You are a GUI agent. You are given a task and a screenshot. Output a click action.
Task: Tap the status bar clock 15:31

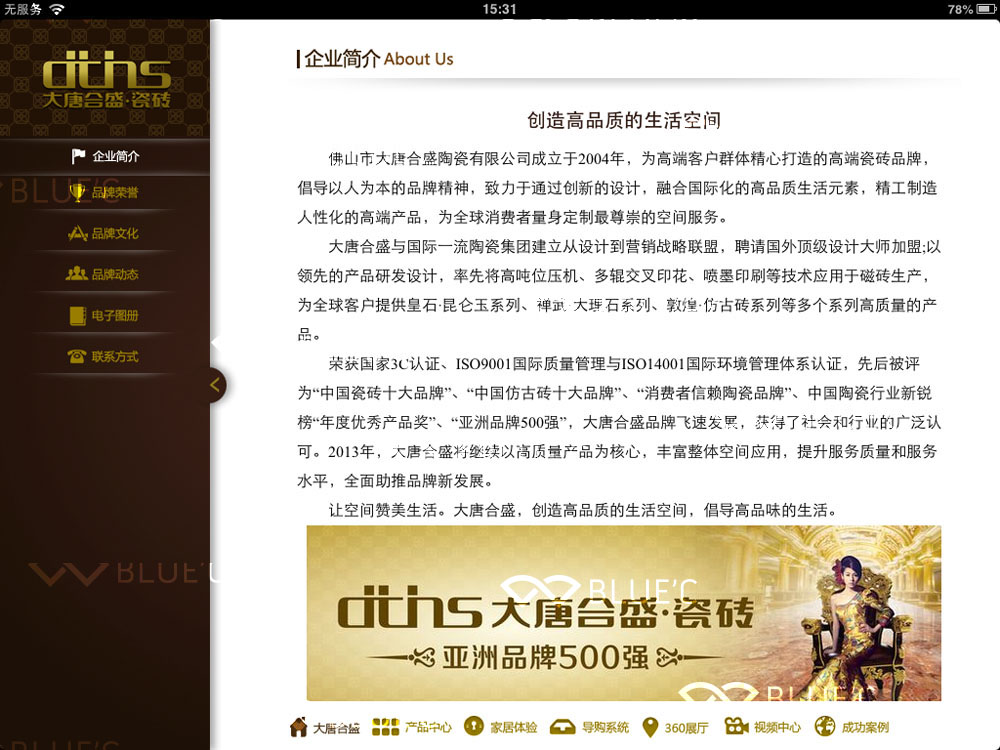click(499, 9)
